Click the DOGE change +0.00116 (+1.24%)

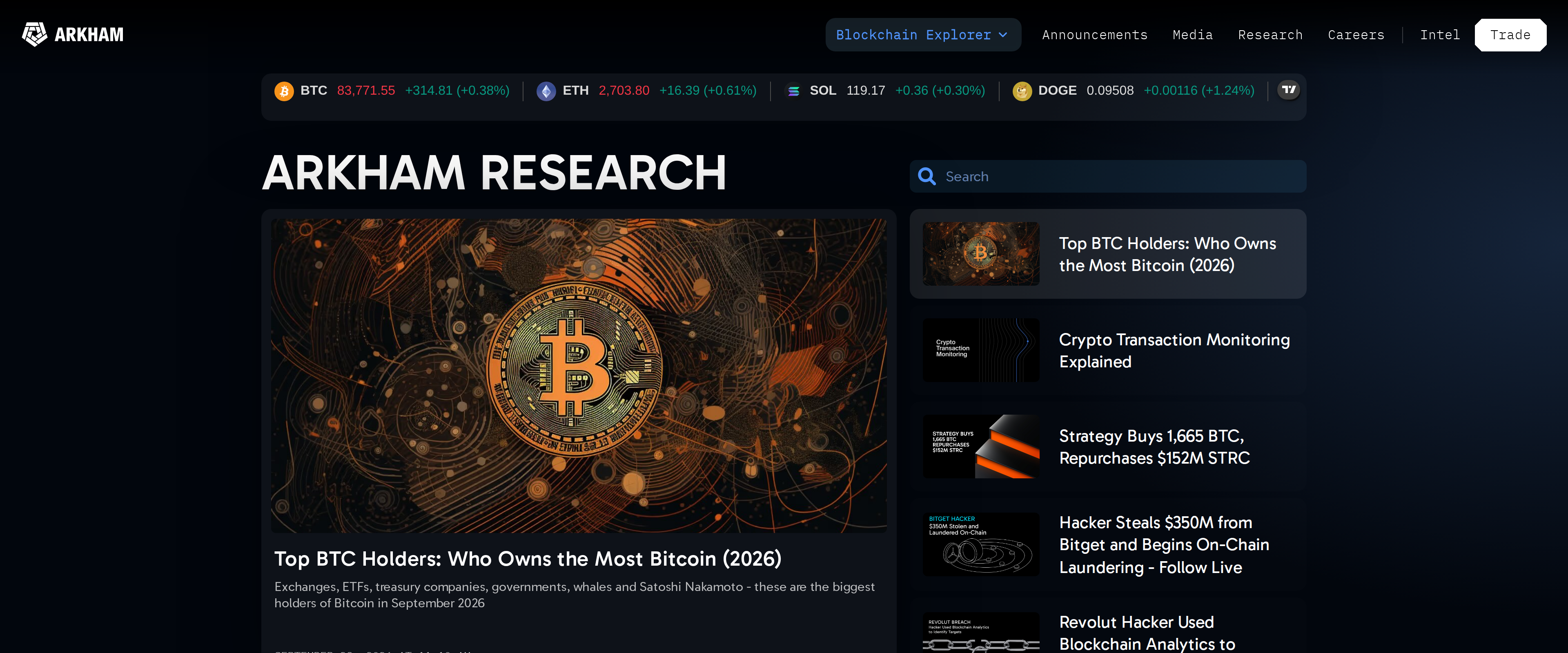pos(1199,91)
